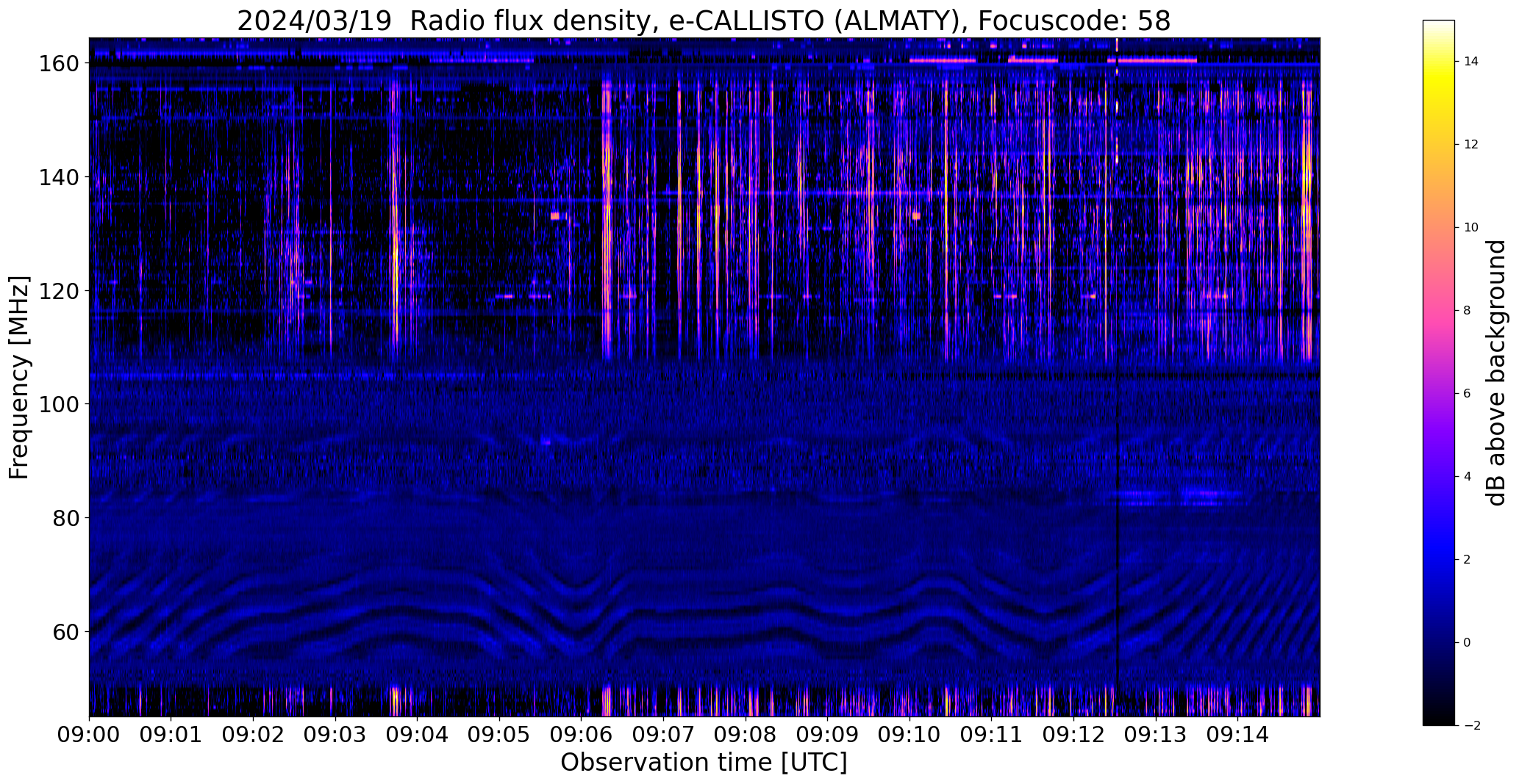Click the 'Frequency [MHz]' axis label
The image size is (1519, 784).
pos(20,377)
